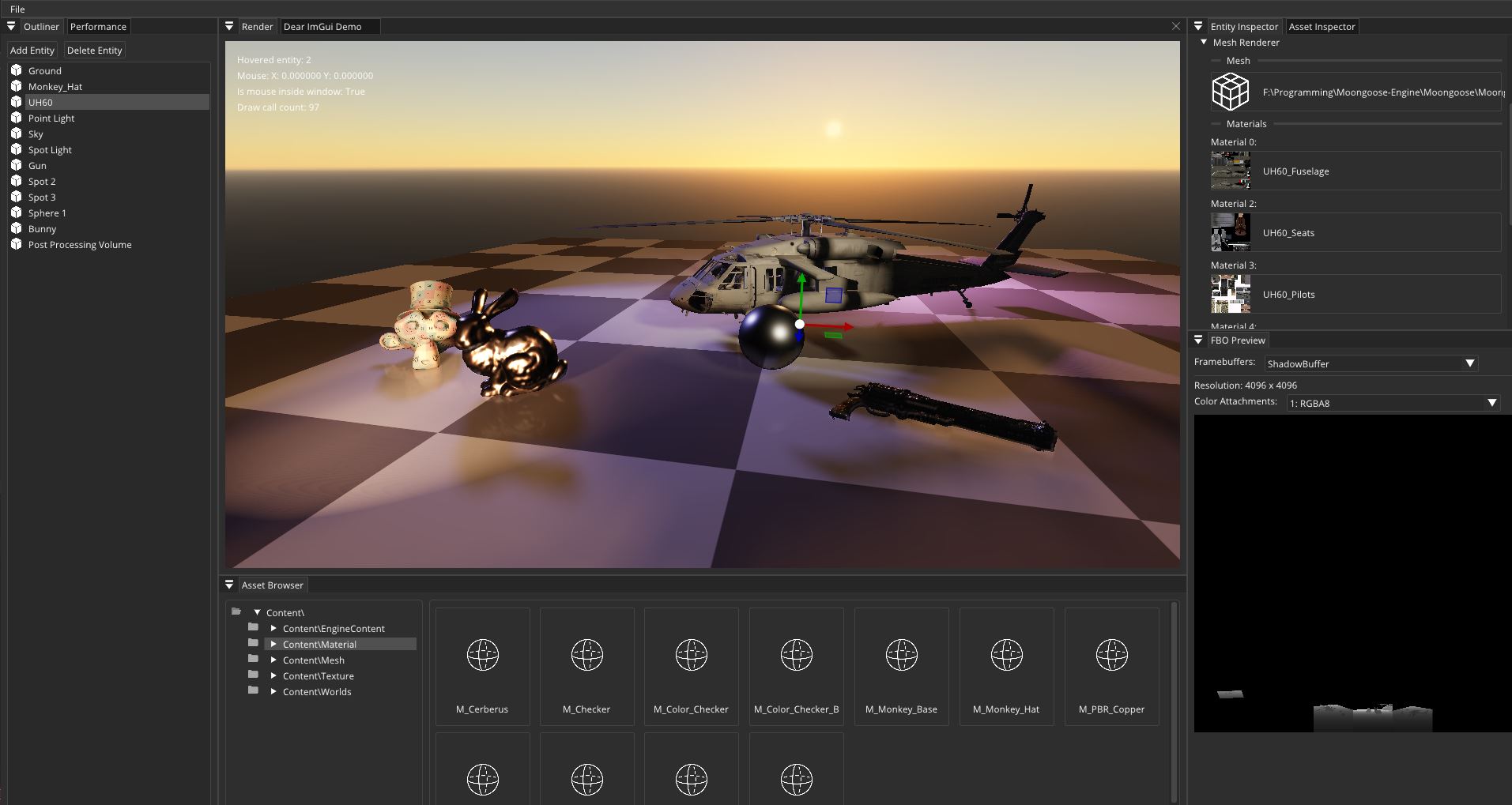
Task: Click the cube icon of the UH60 entity
Action: pos(16,102)
